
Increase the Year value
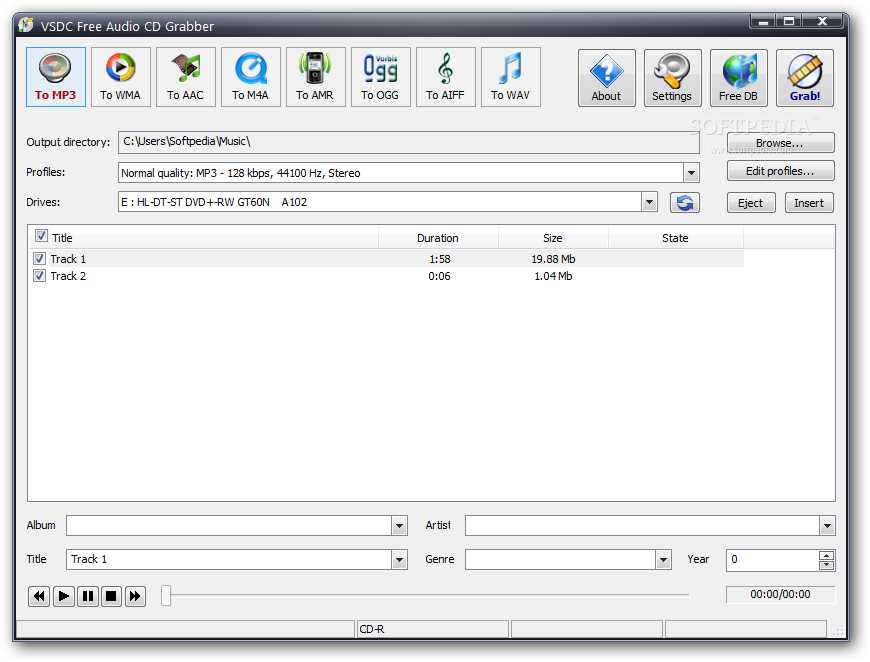tap(826, 555)
